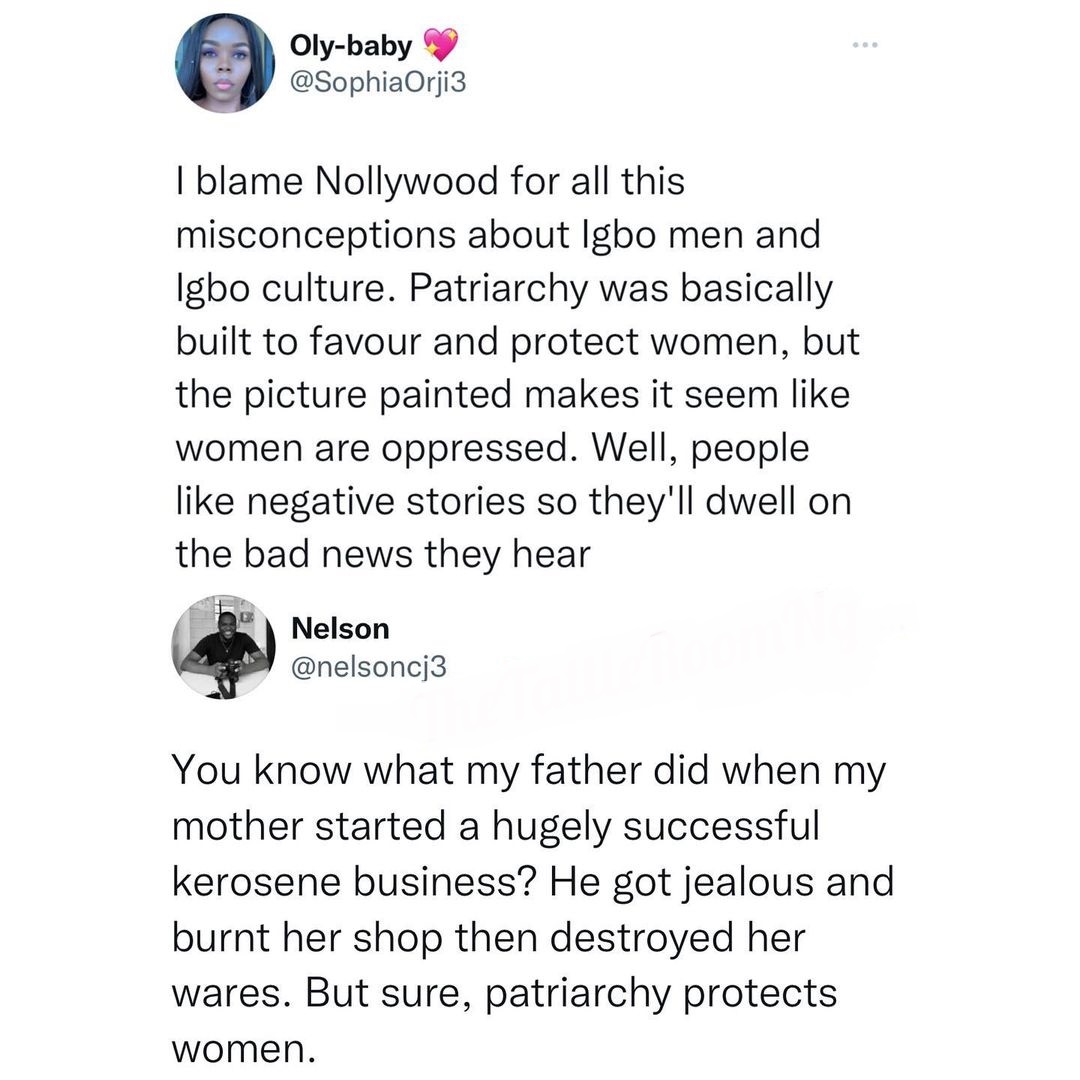Click the Nelson display name
1080x1080 pixels.
339,628
